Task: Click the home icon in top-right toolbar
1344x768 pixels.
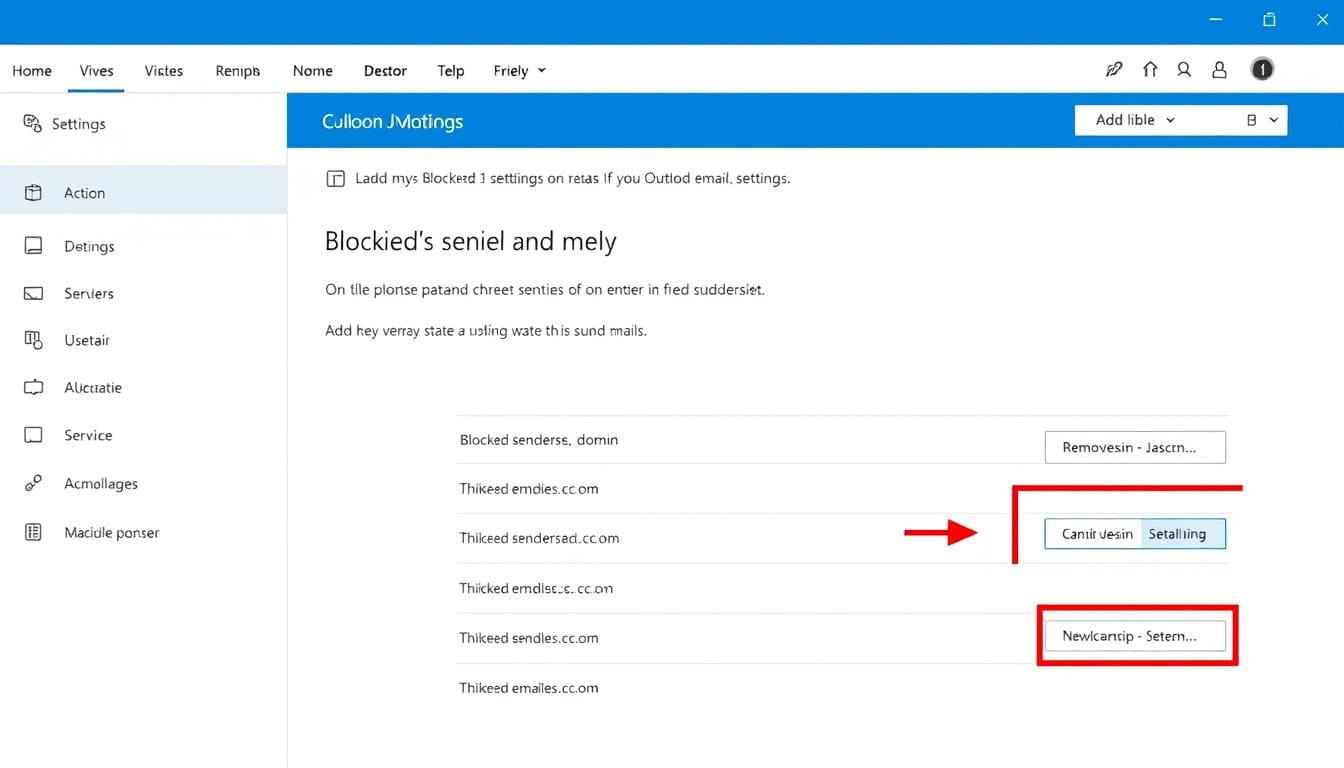Action: click(x=1150, y=70)
